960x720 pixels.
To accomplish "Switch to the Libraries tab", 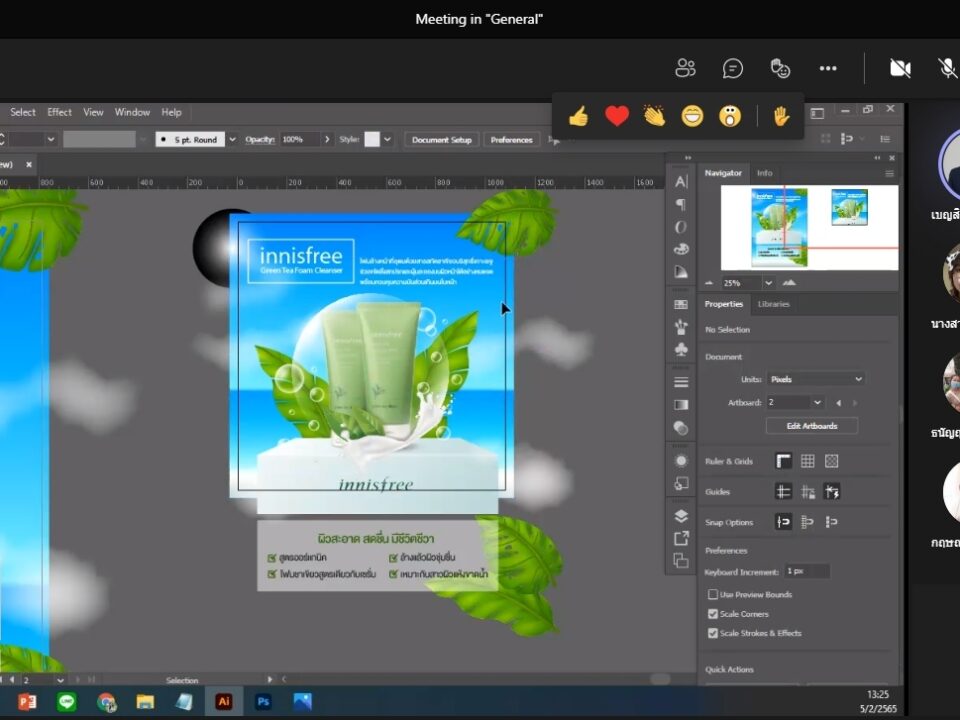I will (x=773, y=304).
